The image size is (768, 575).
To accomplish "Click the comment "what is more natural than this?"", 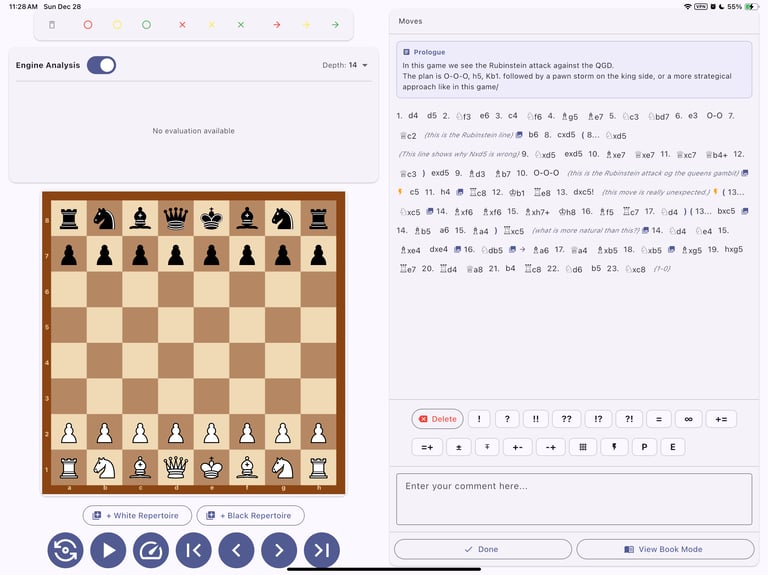I will pyautogui.click(x=586, y=230).
